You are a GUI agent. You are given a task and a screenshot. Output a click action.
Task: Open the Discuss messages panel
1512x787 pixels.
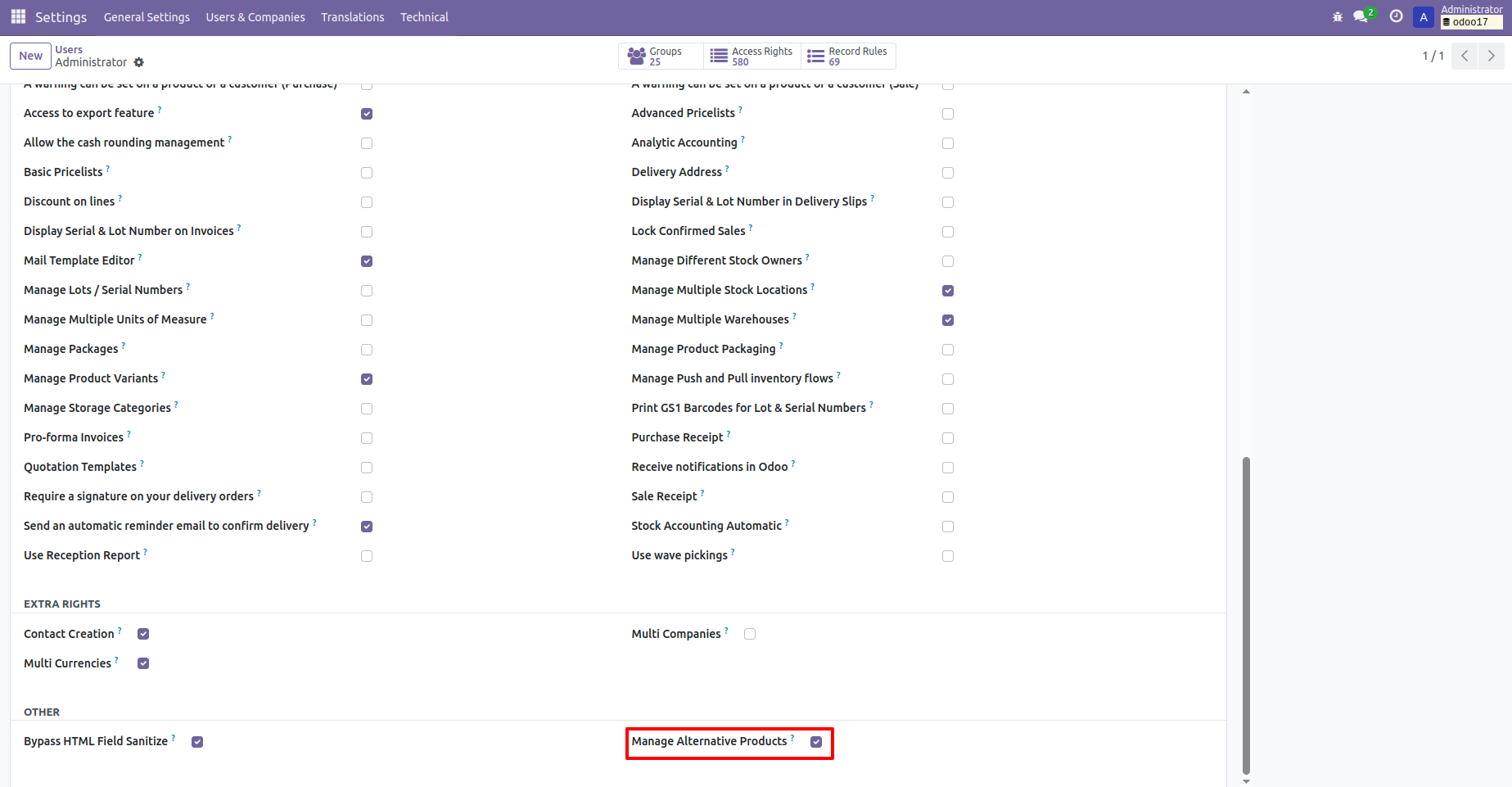coord(1361,16)
